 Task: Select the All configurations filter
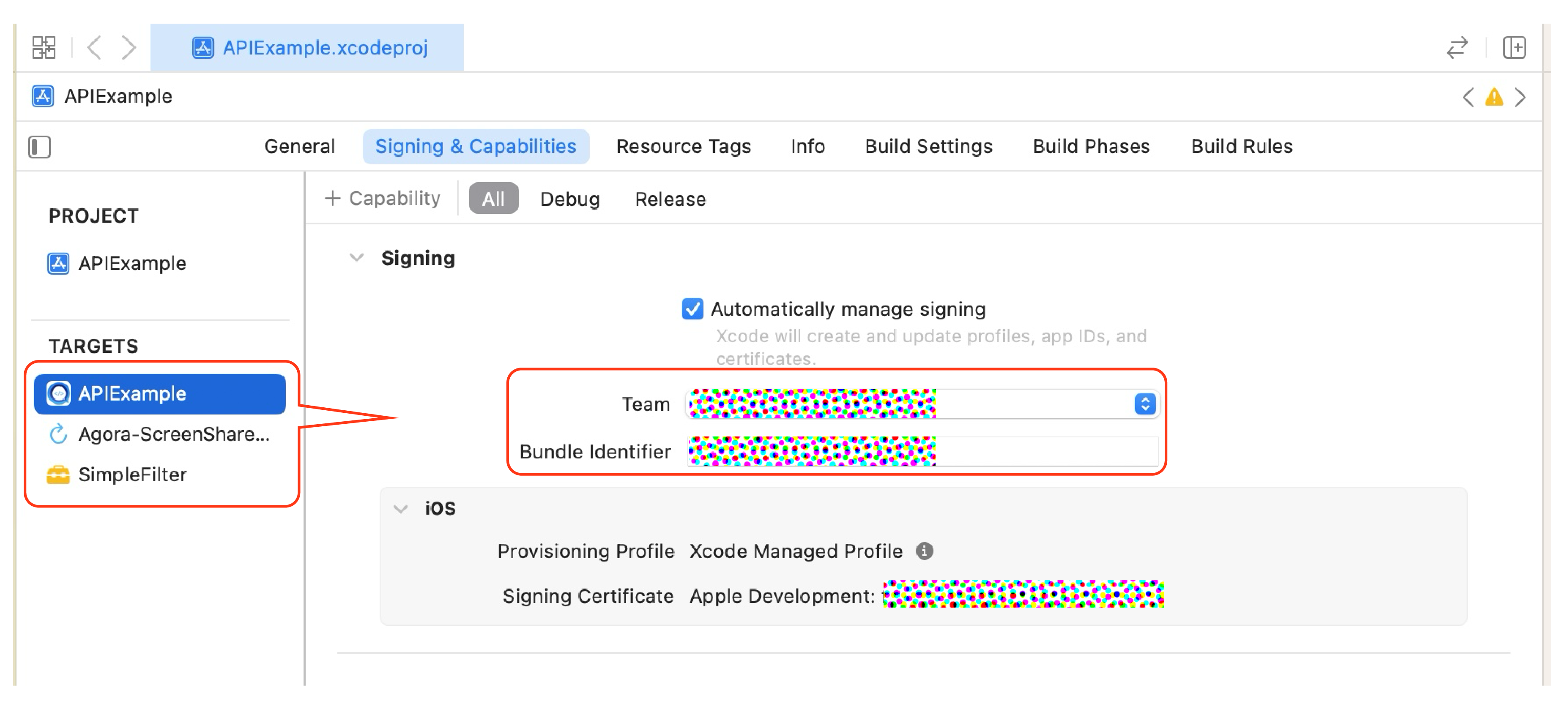point(494,199)
